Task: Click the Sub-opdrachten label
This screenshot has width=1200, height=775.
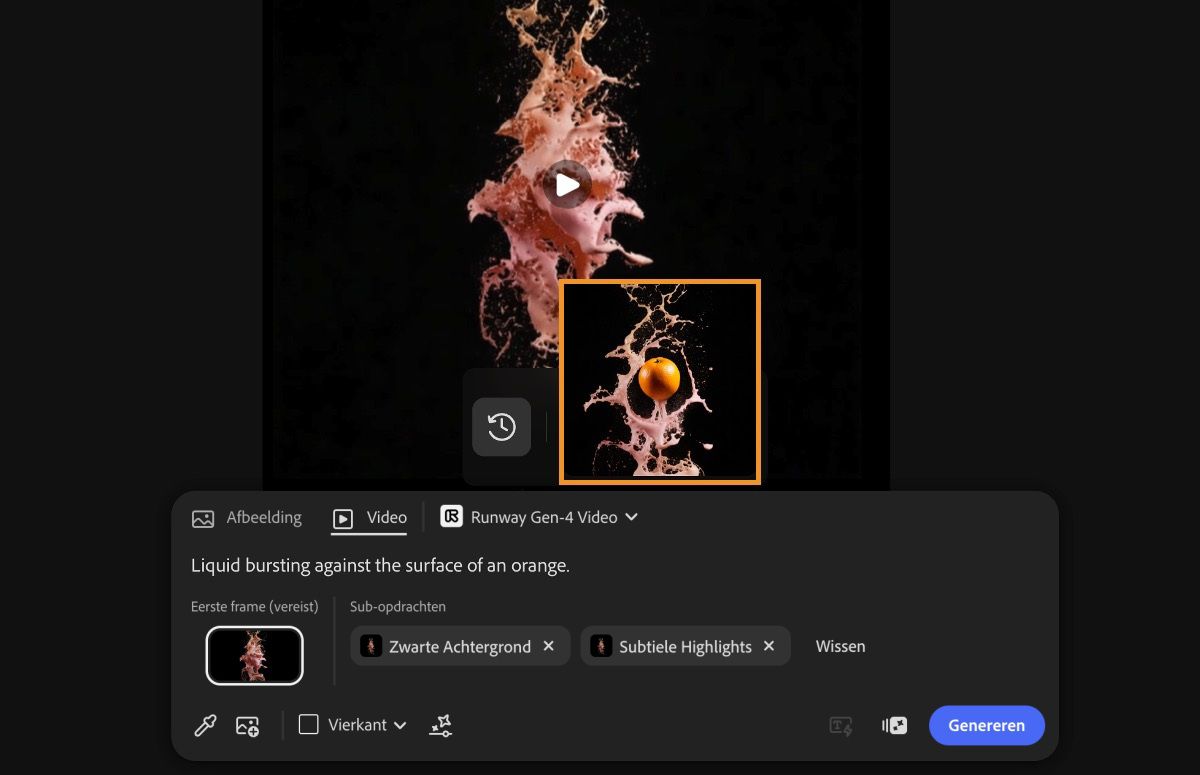Action: point(398,606)
